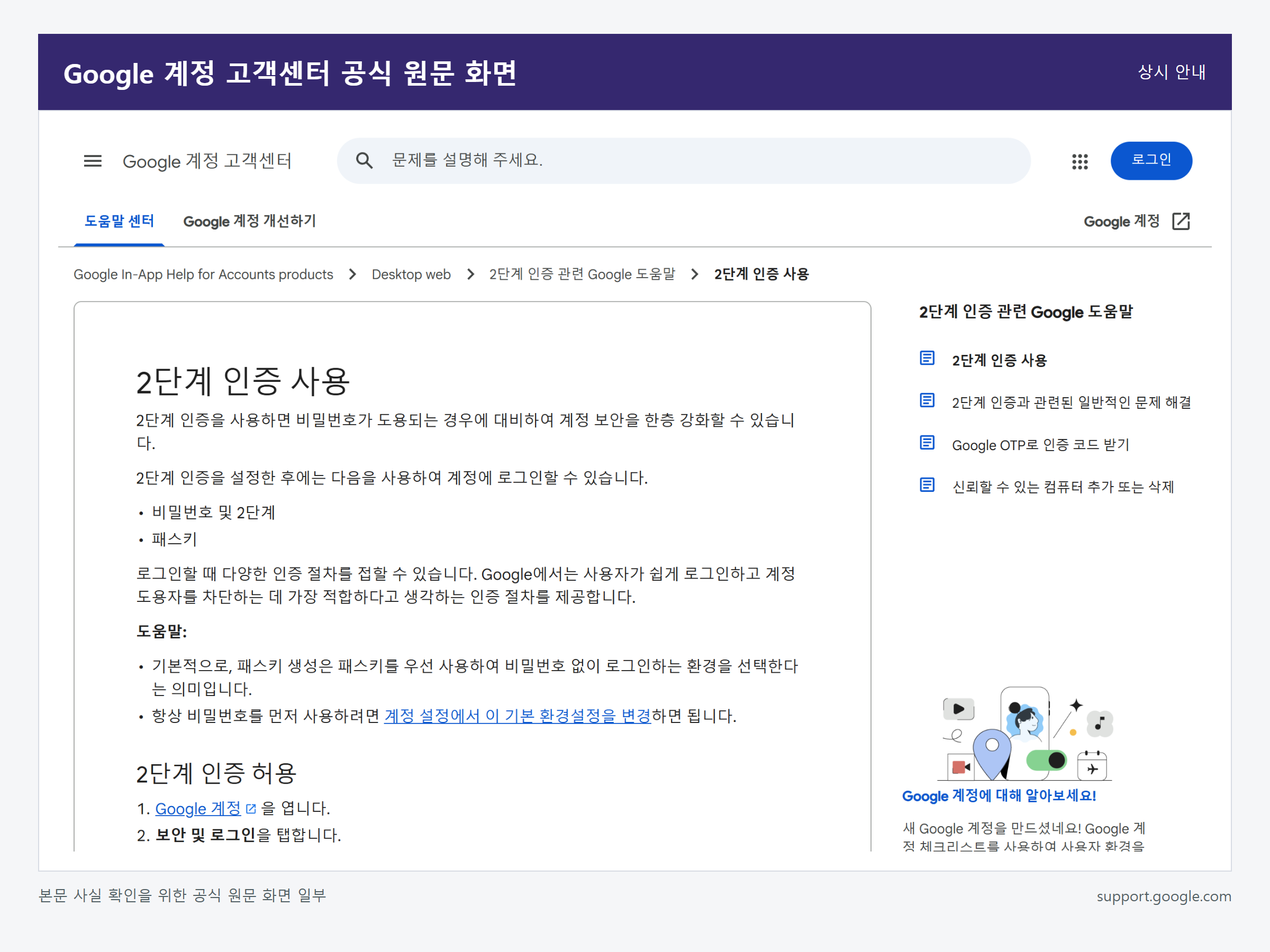The image size is (1270, 952).
Task: Click the small external-link icon after Google 계정 link
Action: coord(250,809)
